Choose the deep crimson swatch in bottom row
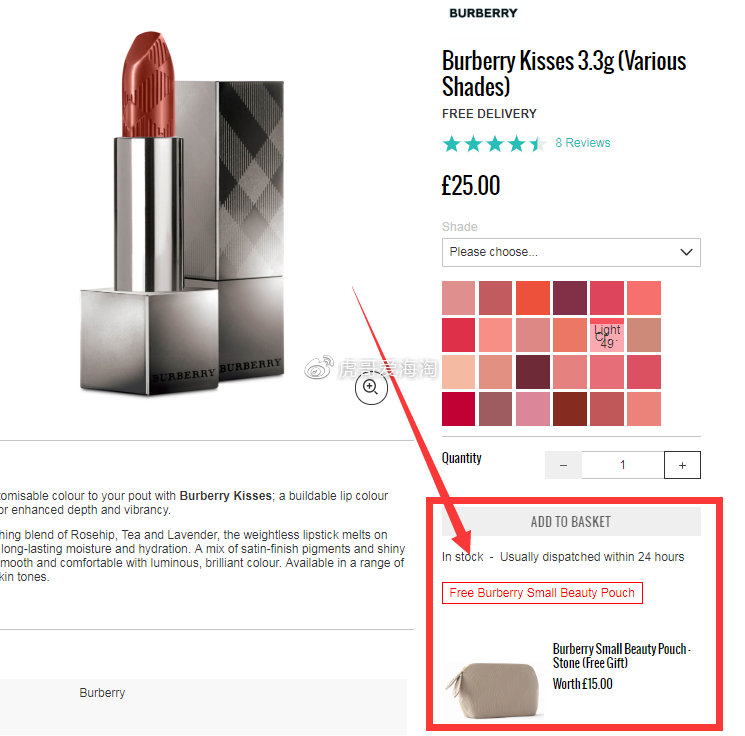The height and width of the screenshot is (736, 745). click(x=458, y=409)
